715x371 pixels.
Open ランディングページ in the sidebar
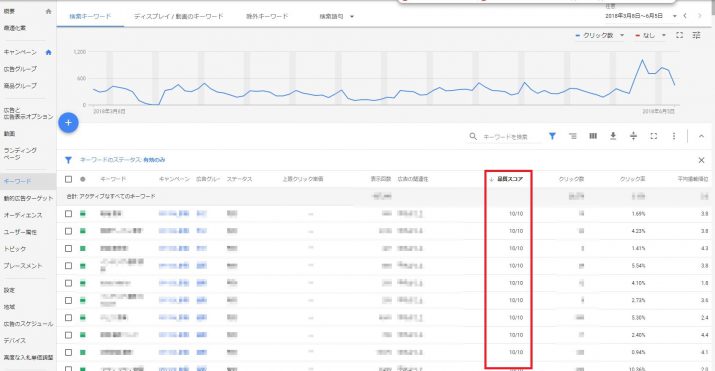[20, 154]
